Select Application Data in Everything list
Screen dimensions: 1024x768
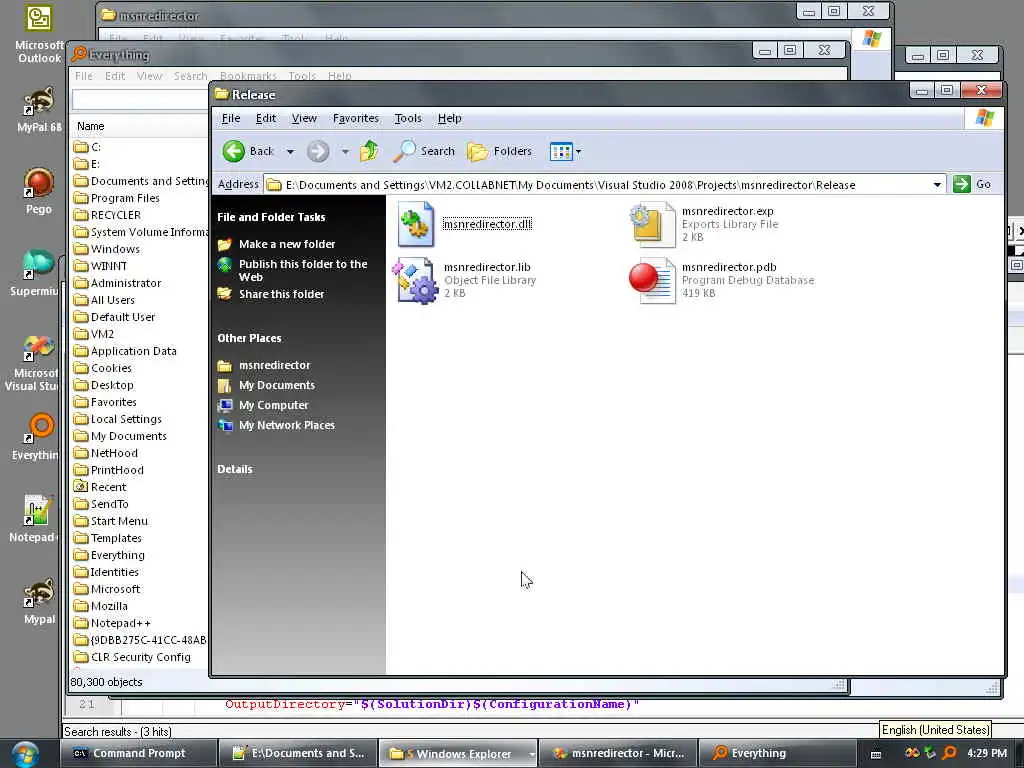click(133, 351)
